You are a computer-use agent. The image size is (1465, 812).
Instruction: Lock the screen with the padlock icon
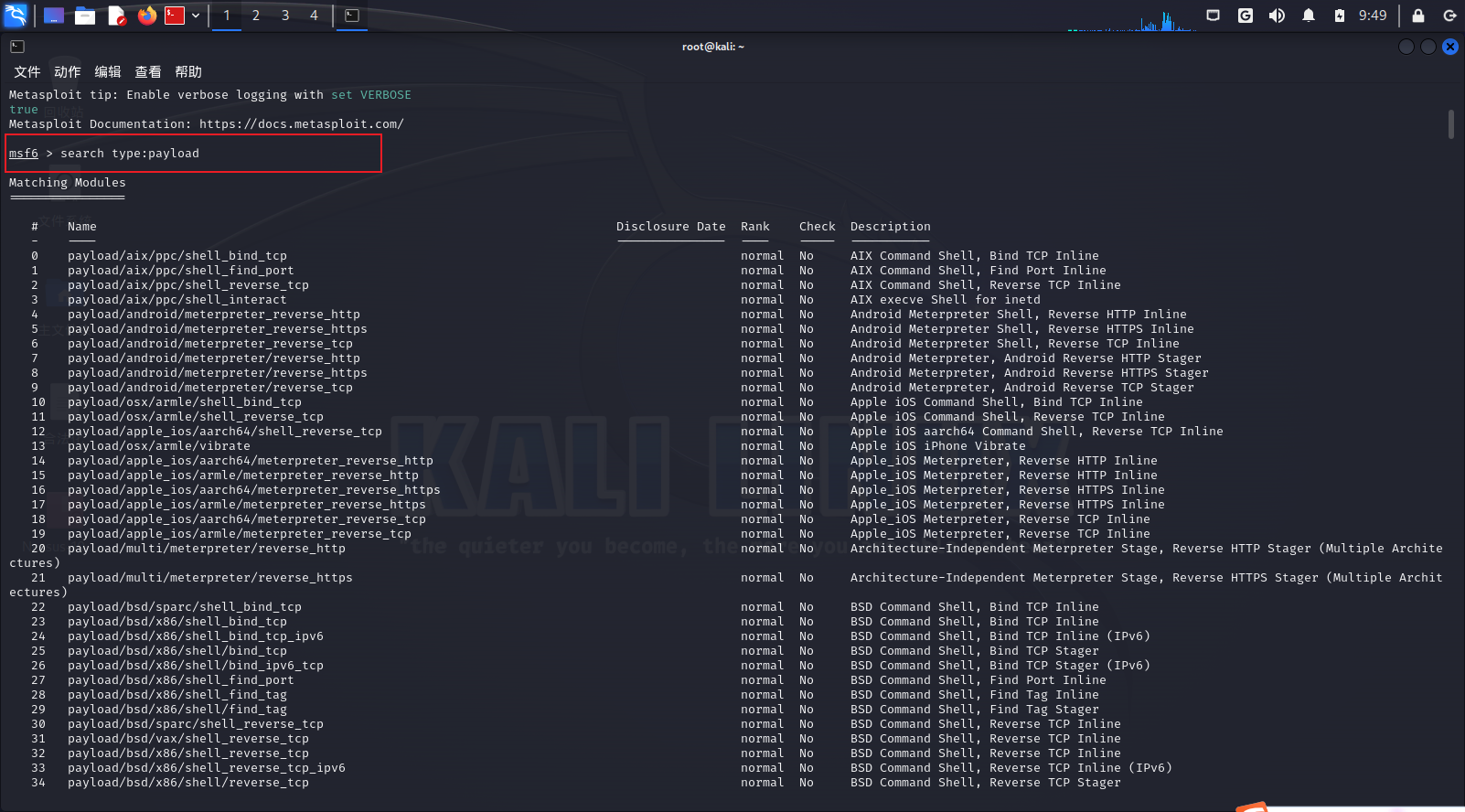tap(1418, 16)
